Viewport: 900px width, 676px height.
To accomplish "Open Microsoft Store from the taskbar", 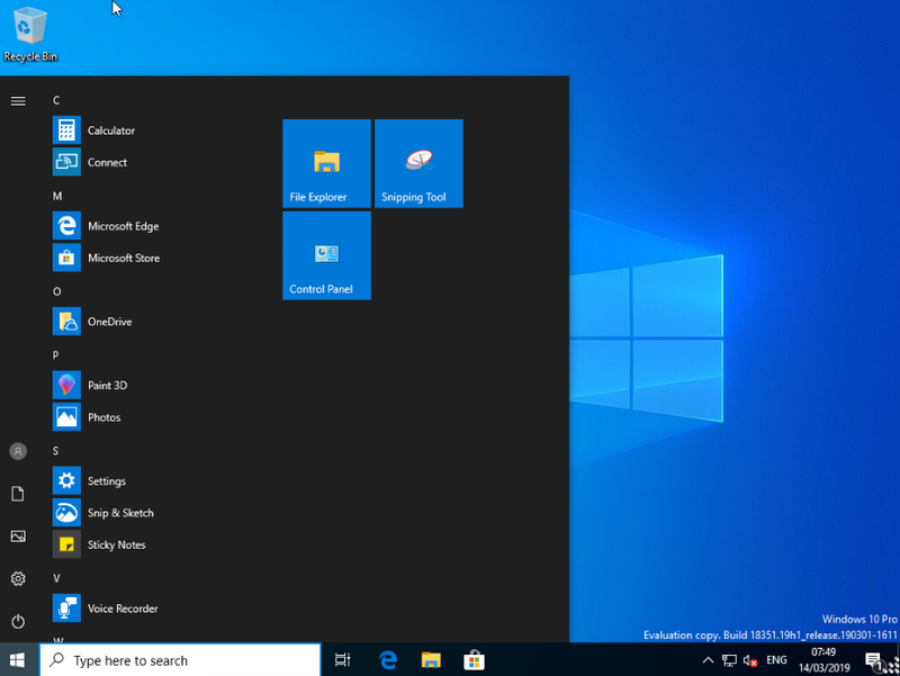I will (x=474, y=661).
